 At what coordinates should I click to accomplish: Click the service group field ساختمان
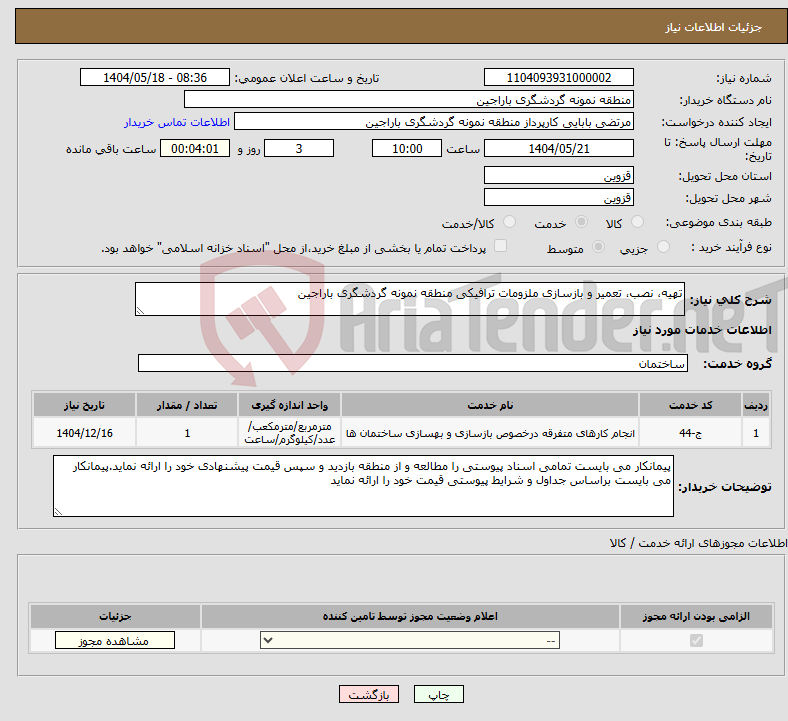[413, 363]
